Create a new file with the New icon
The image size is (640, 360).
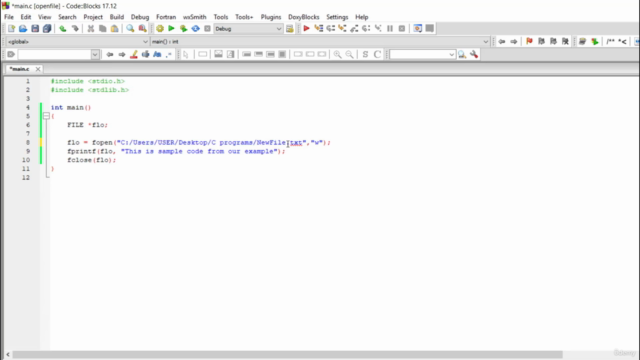11,29
